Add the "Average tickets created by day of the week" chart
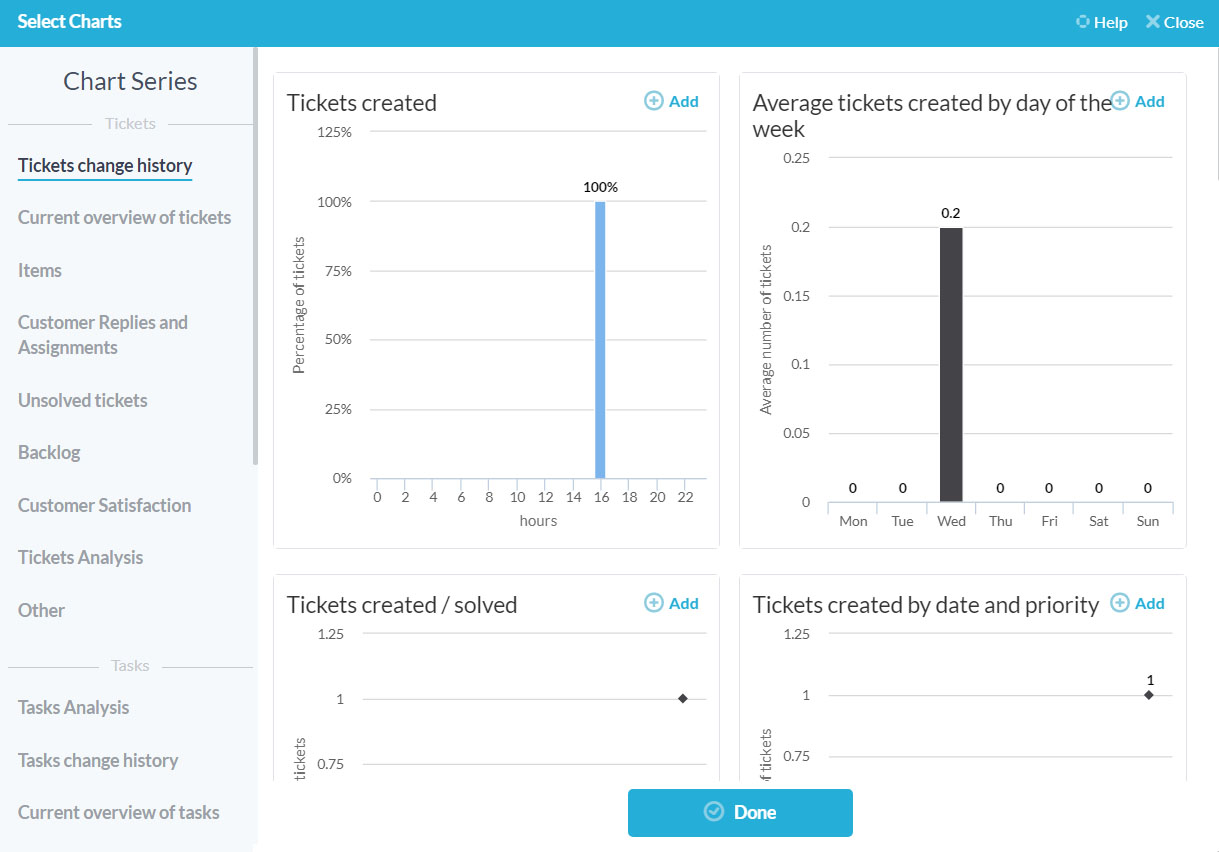 [x=1137, y=101]
